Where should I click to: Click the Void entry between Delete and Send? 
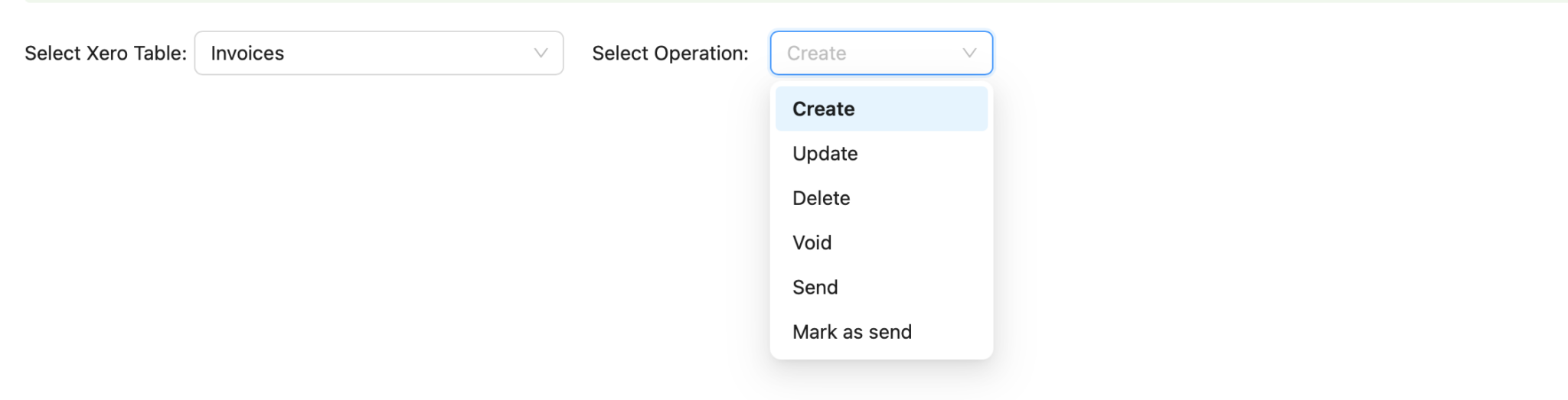(881, 242)
